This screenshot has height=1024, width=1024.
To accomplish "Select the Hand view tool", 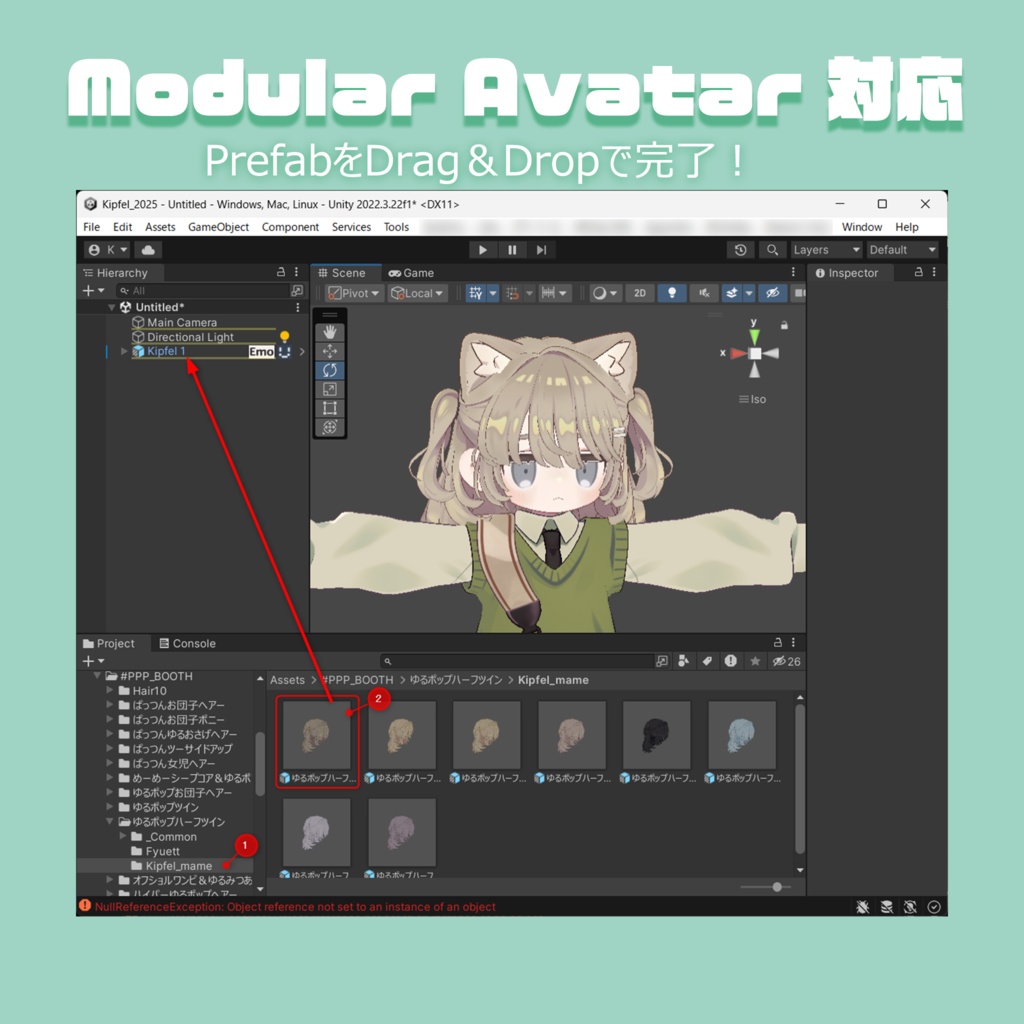I will pyautogui.click(x=330, y=332).
